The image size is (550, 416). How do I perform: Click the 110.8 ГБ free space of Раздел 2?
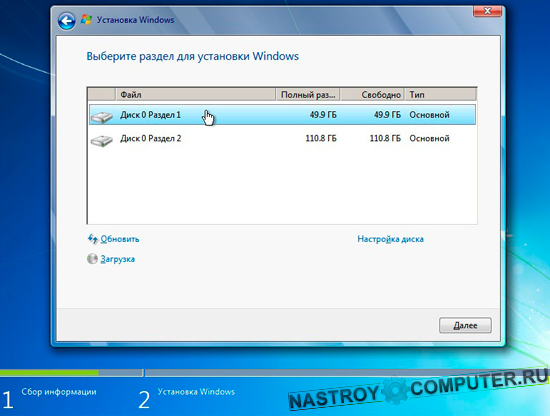coord(385,138)
